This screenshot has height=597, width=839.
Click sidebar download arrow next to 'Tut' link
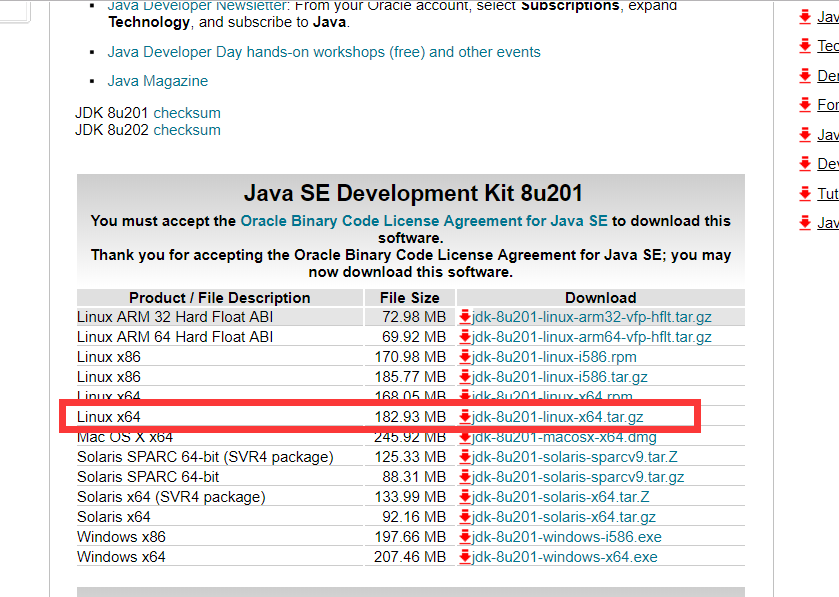[x=805, y=193]
